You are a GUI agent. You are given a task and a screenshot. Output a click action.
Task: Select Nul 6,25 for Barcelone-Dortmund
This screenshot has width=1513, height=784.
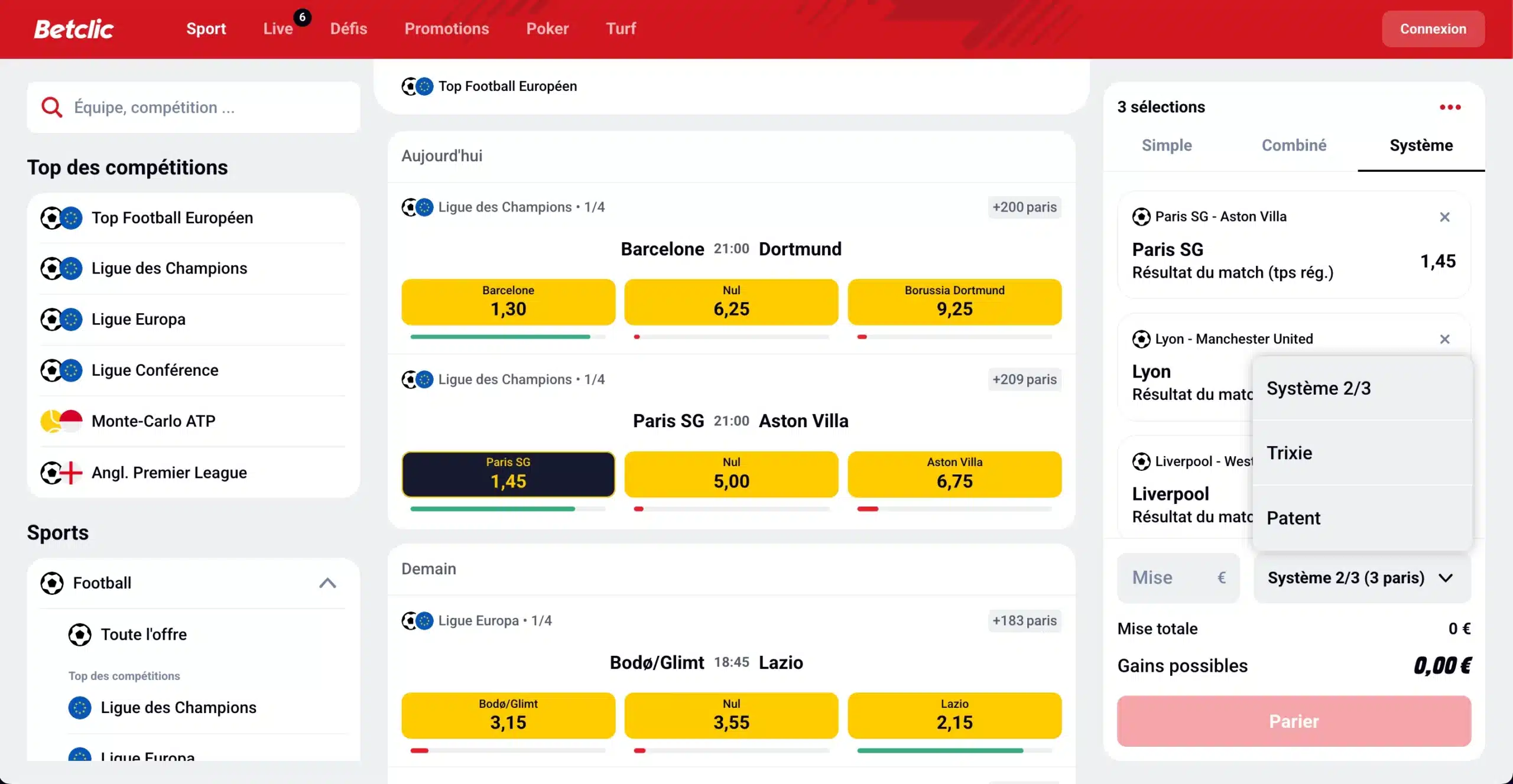click(x=731, y=302)
